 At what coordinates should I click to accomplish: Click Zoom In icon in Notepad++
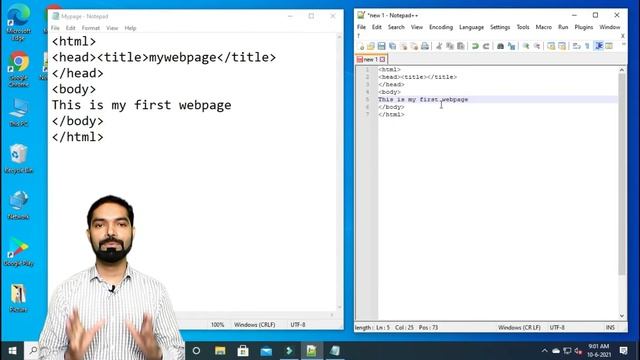(x=526, y=46)
